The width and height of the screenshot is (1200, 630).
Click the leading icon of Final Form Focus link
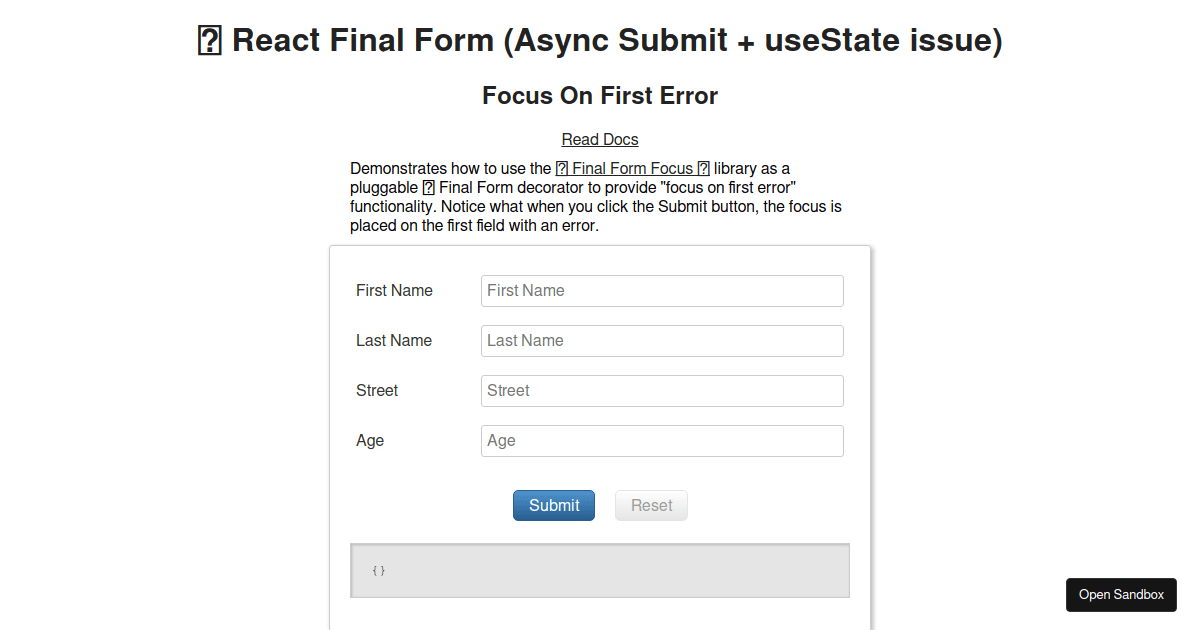(x=563, y=168)
